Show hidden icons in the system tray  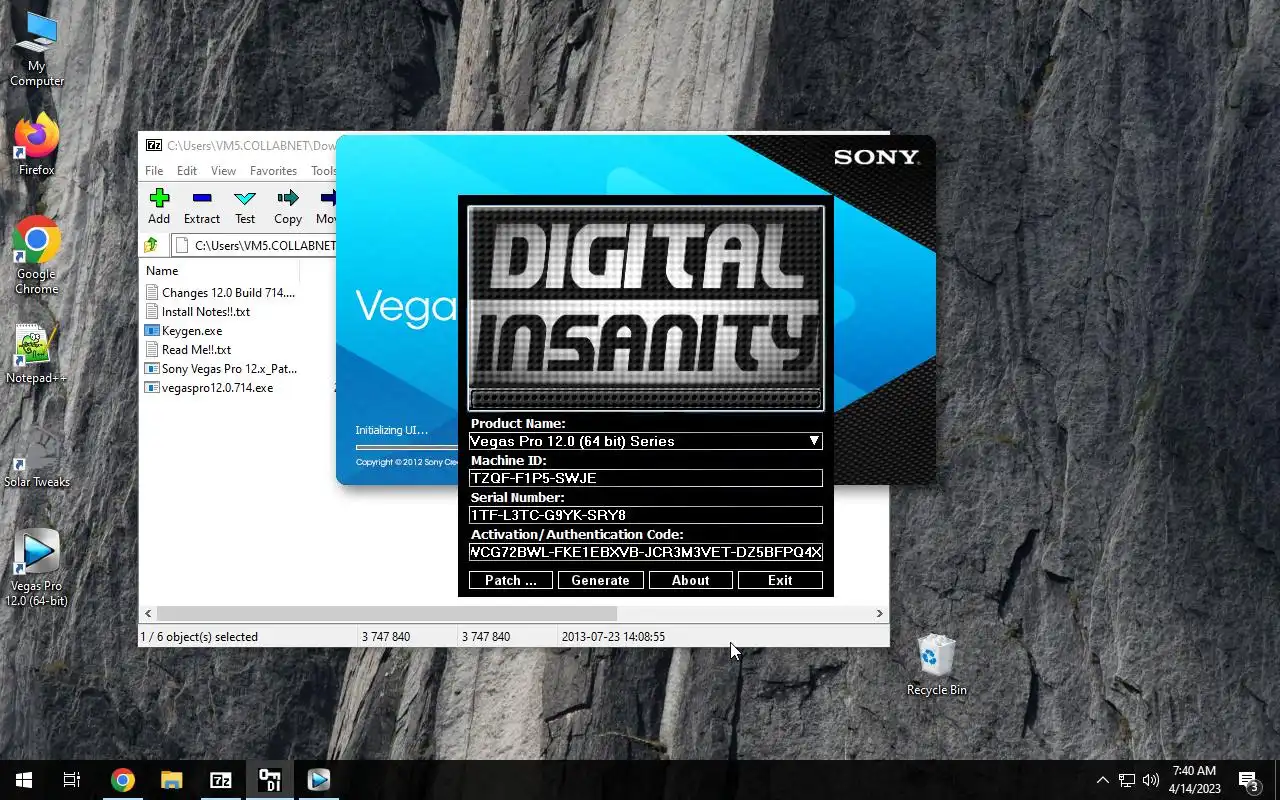[1103, 780]
